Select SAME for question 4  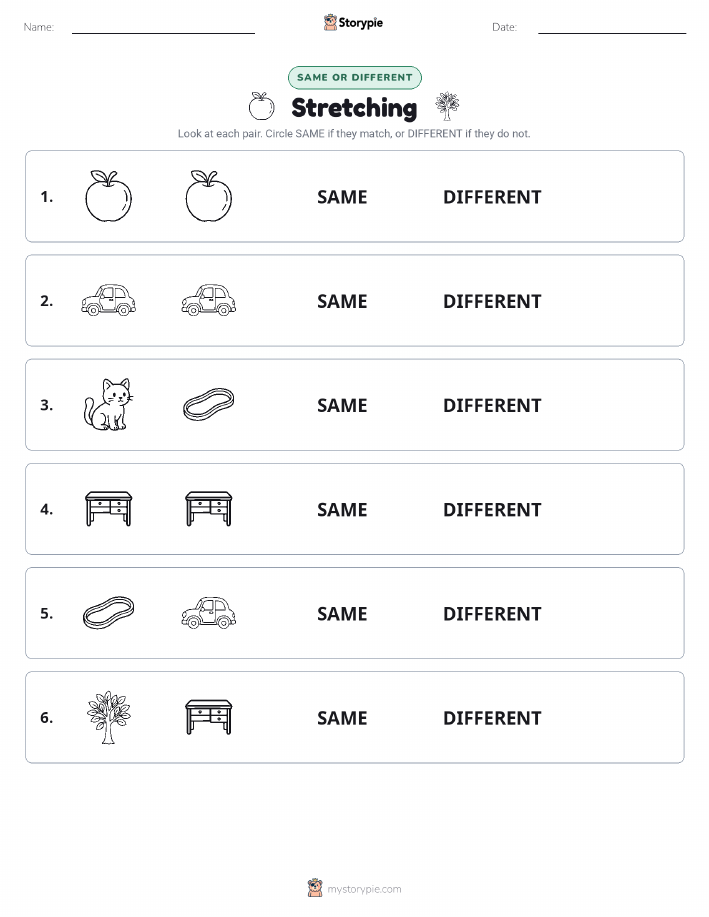[x=342, y=509]
